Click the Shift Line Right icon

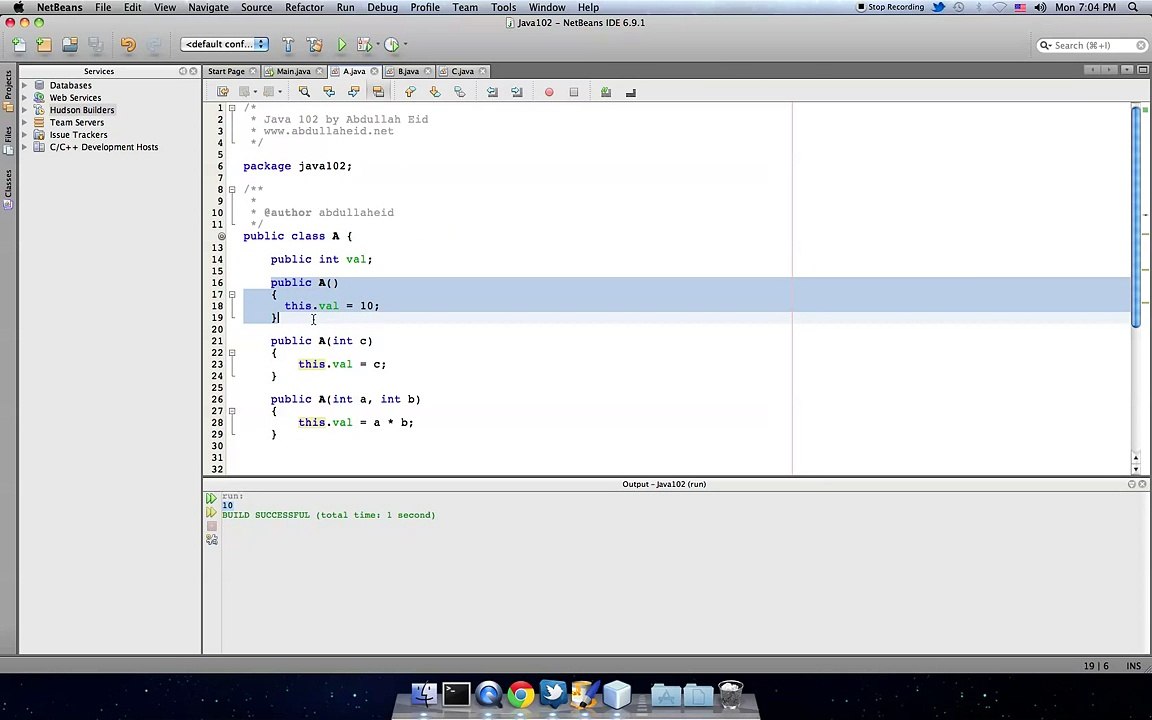[x=517, y=92]
